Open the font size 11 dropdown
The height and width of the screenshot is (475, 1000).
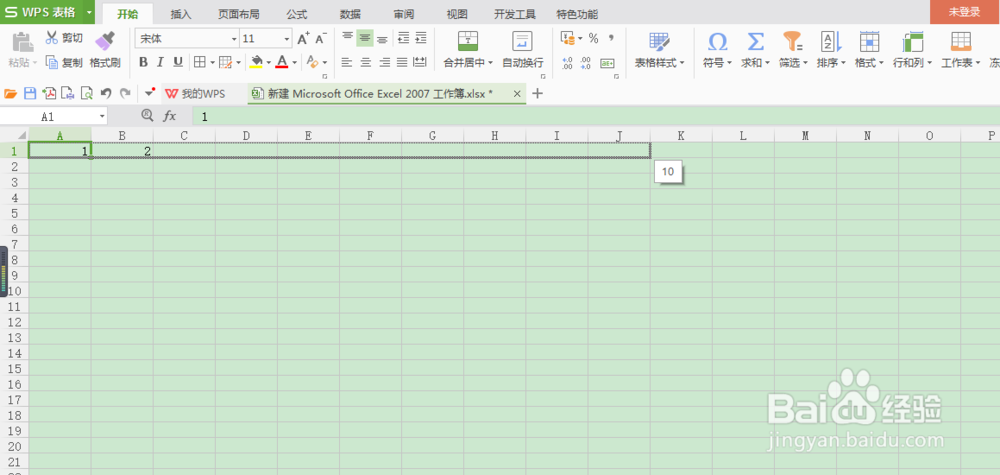click(287, 39)
